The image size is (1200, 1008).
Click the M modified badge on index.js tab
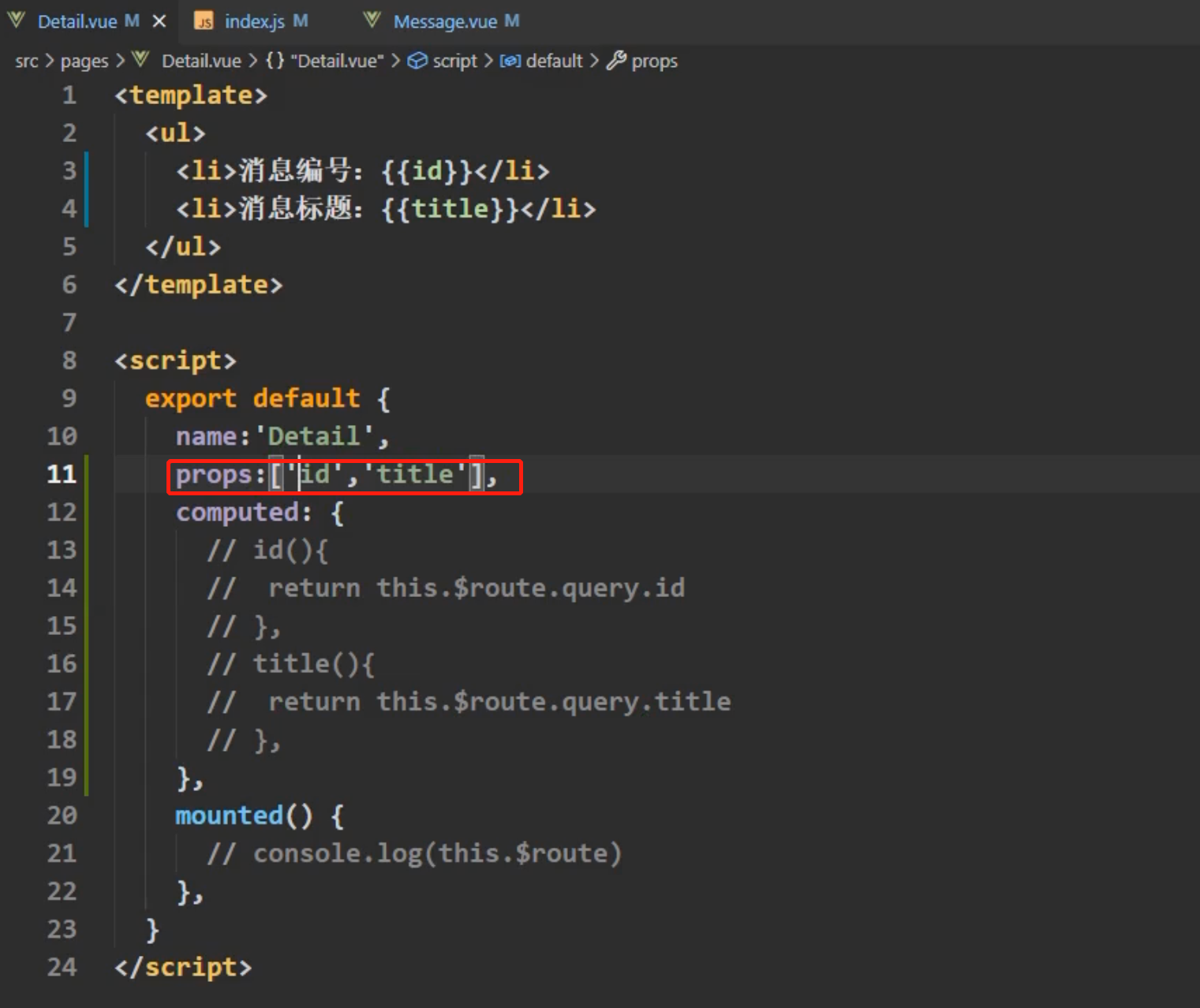point(301,21)
